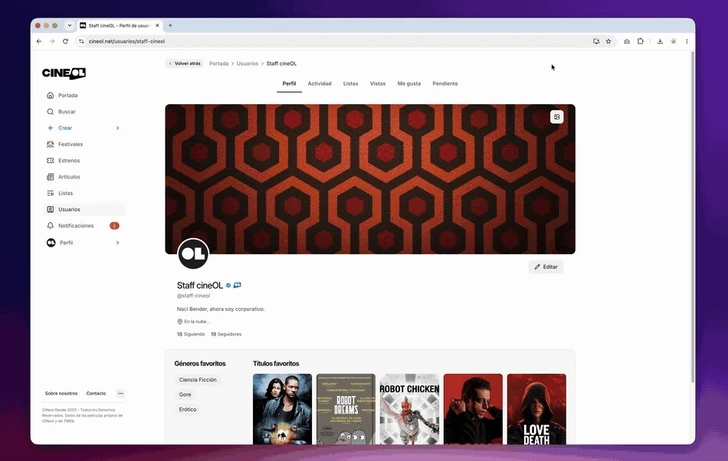728x461 pixels.
Task: Click the notifications count badge 2
Action: (x=114, y=226)
